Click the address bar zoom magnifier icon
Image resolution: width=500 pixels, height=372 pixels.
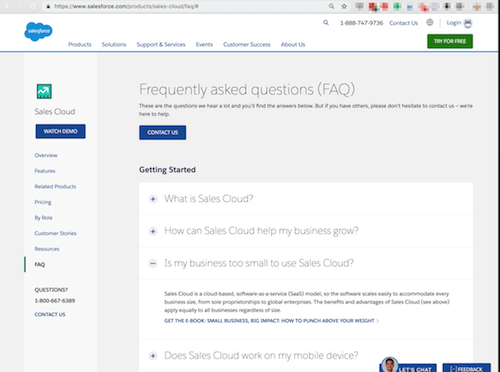331,6
